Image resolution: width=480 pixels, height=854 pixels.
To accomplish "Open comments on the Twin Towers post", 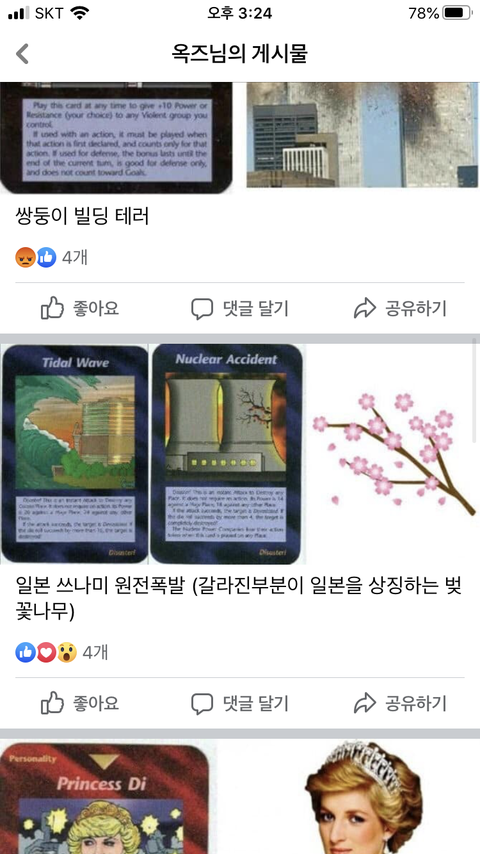I will point(240,309).
